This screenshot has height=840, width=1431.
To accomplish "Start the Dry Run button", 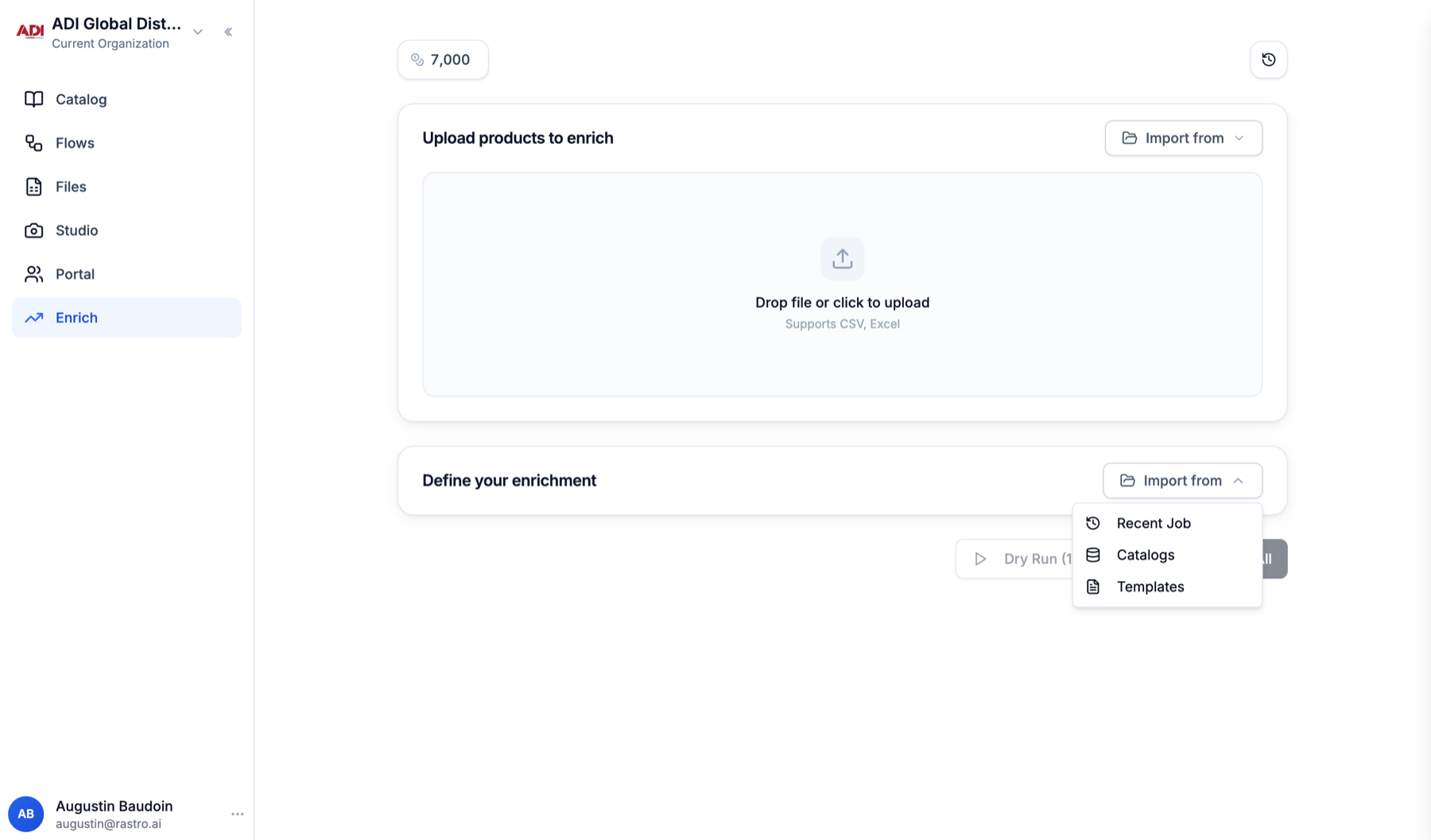I will 1014,559.
